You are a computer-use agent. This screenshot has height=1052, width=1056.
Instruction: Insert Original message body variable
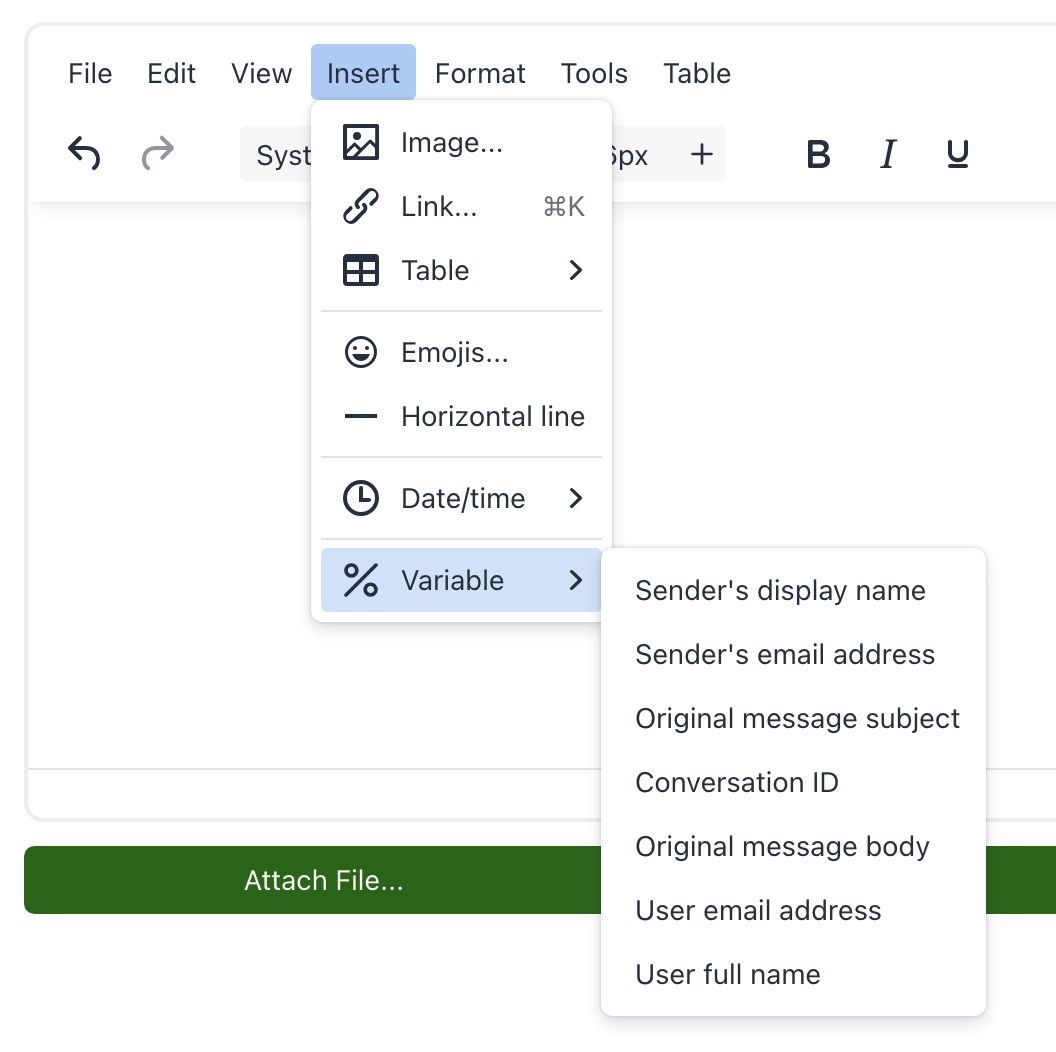(793, 846)
